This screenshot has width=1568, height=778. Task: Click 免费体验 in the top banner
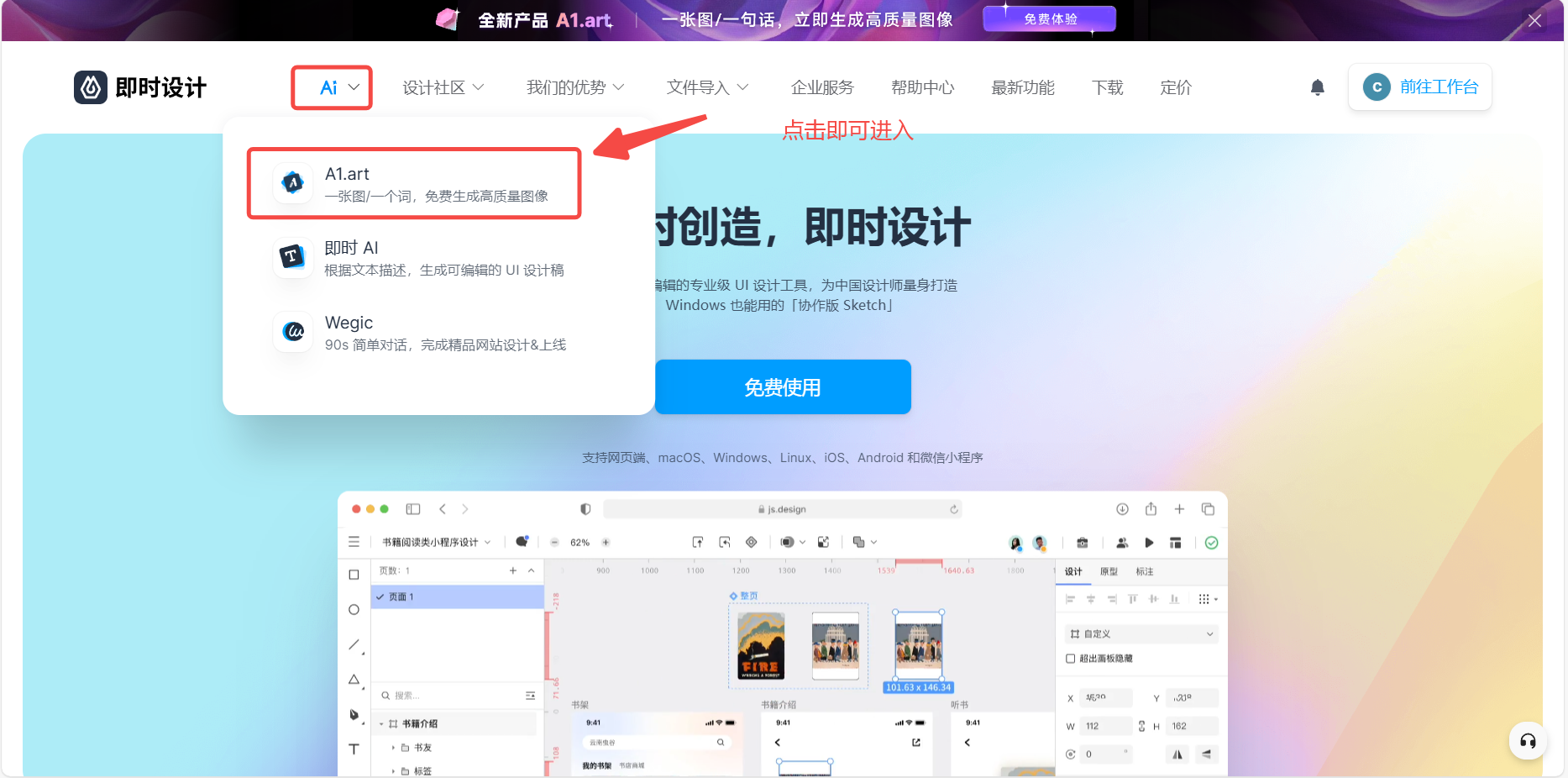point(1049,18)
